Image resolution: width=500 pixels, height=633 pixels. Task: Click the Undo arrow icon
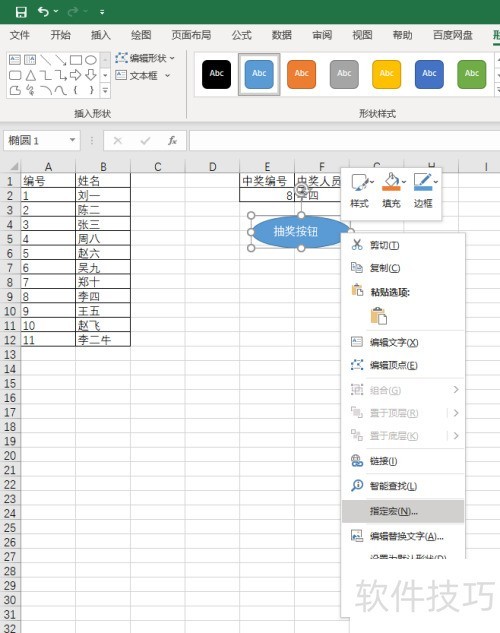click(x=43, y=12)
